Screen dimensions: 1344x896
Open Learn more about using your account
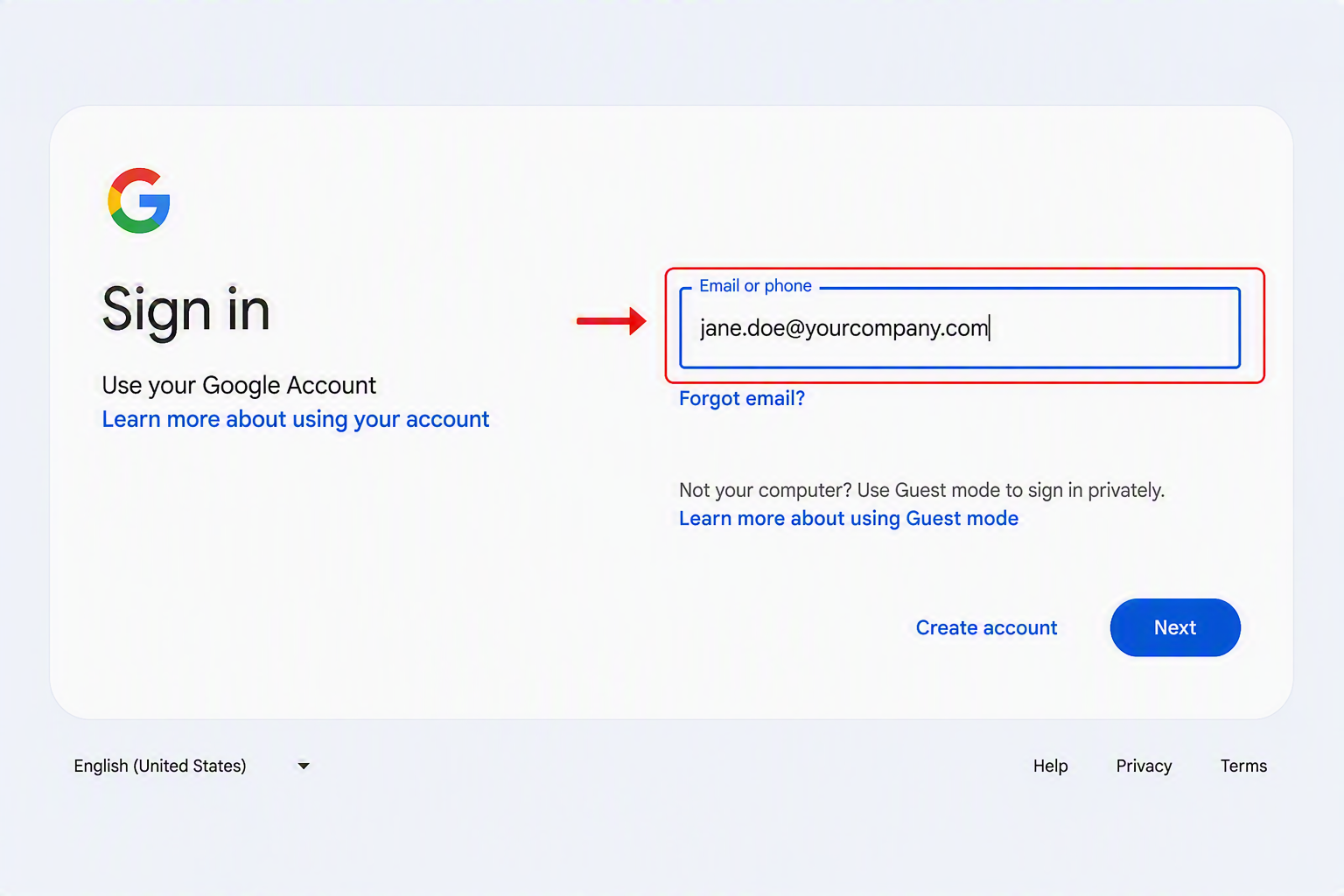296,419
